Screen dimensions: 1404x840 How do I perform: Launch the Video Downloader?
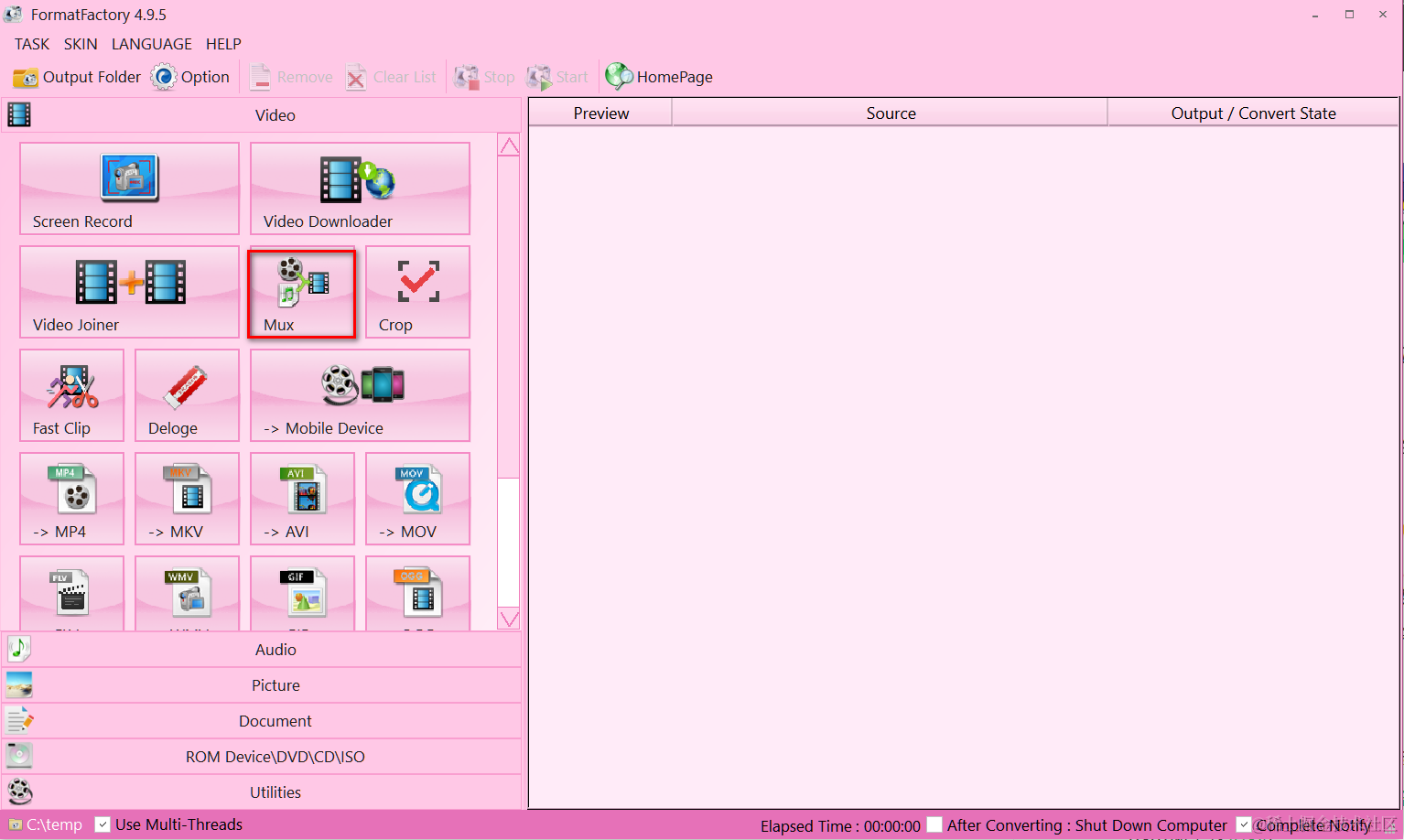click(360, 188)
